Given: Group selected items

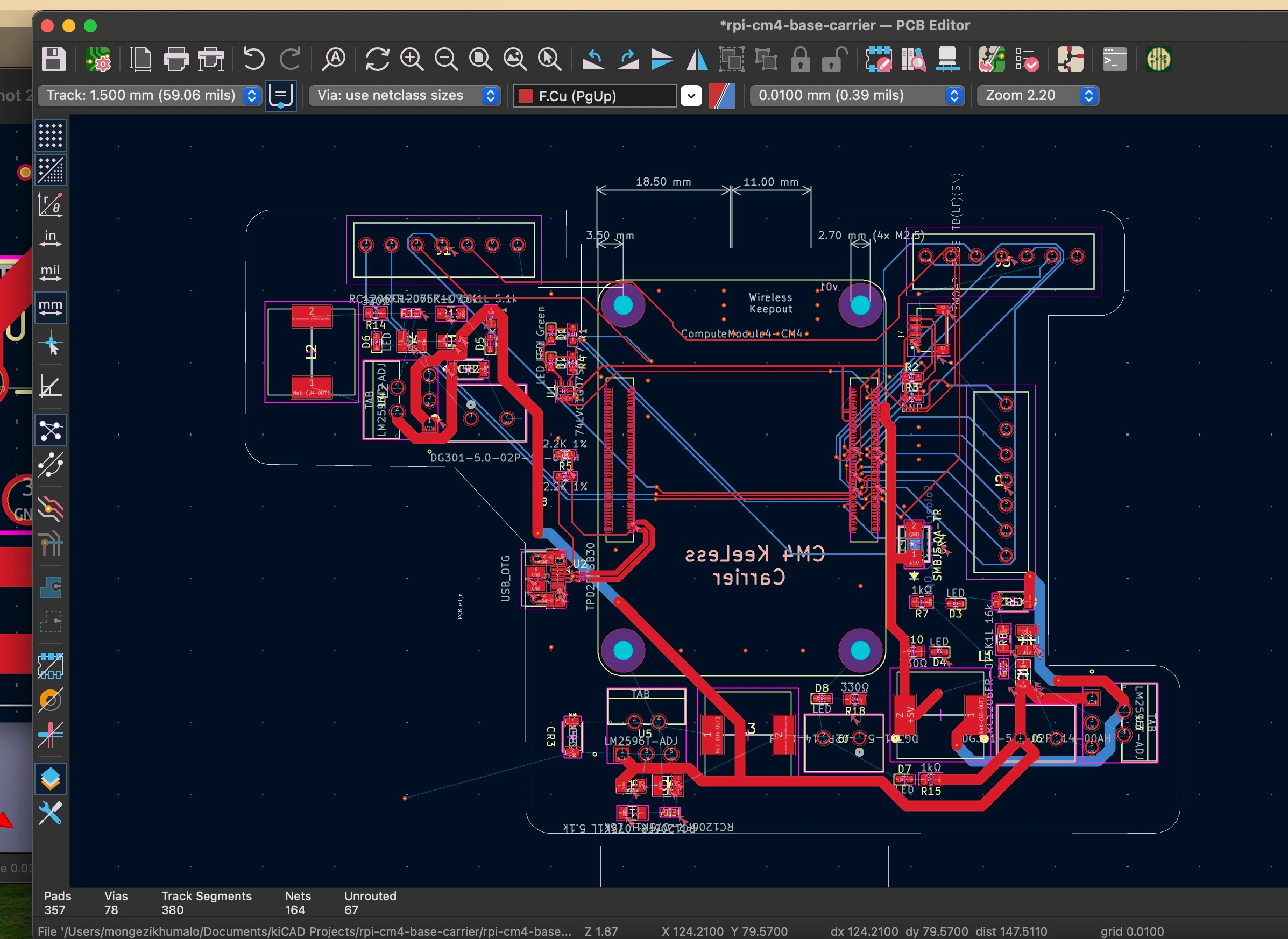Looking at the screenshot, I should point(731,60).
